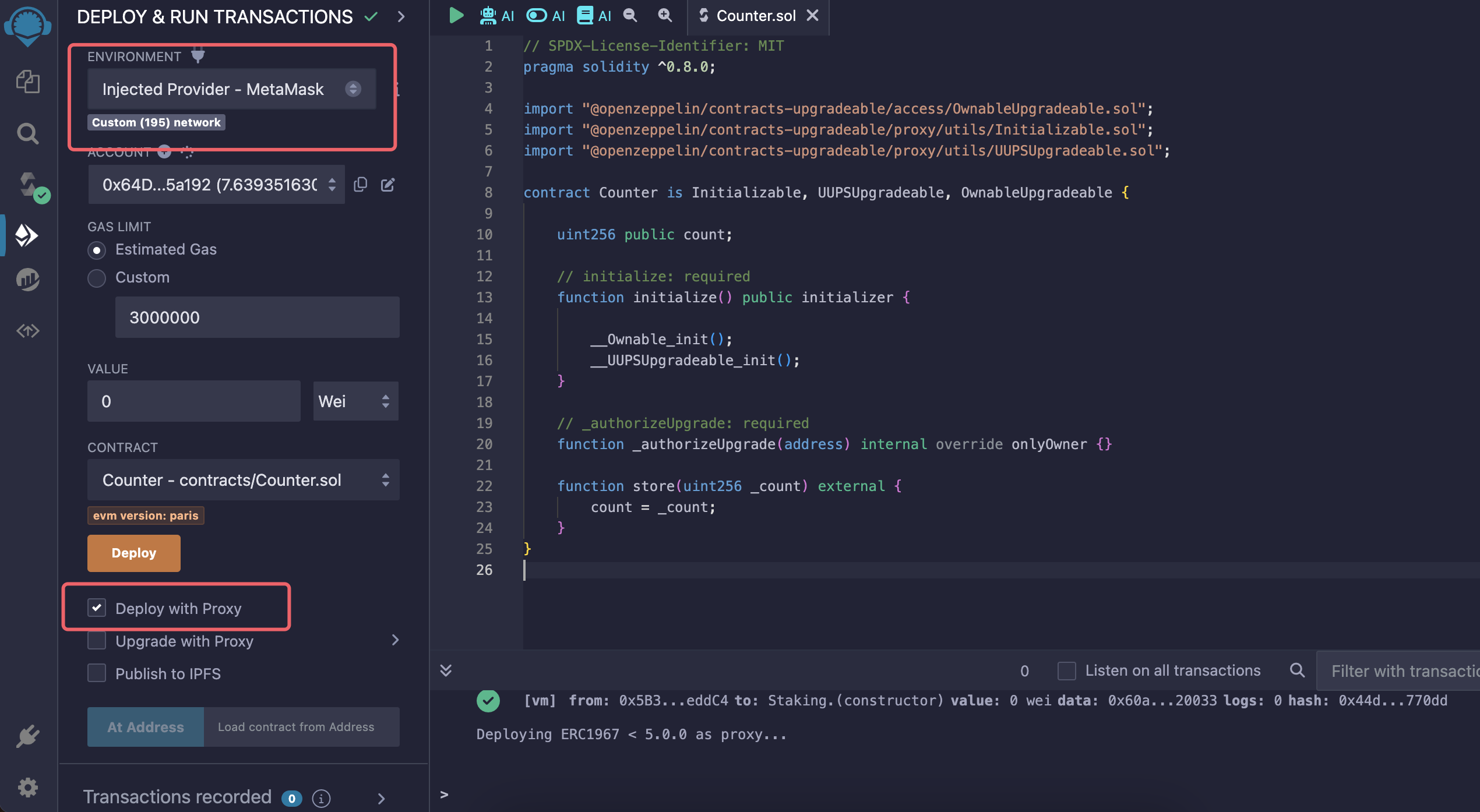Open the Git source control icon
The width and height of the screenshot is (1480, 812).
pyautogui.click(x=27, y=331)
